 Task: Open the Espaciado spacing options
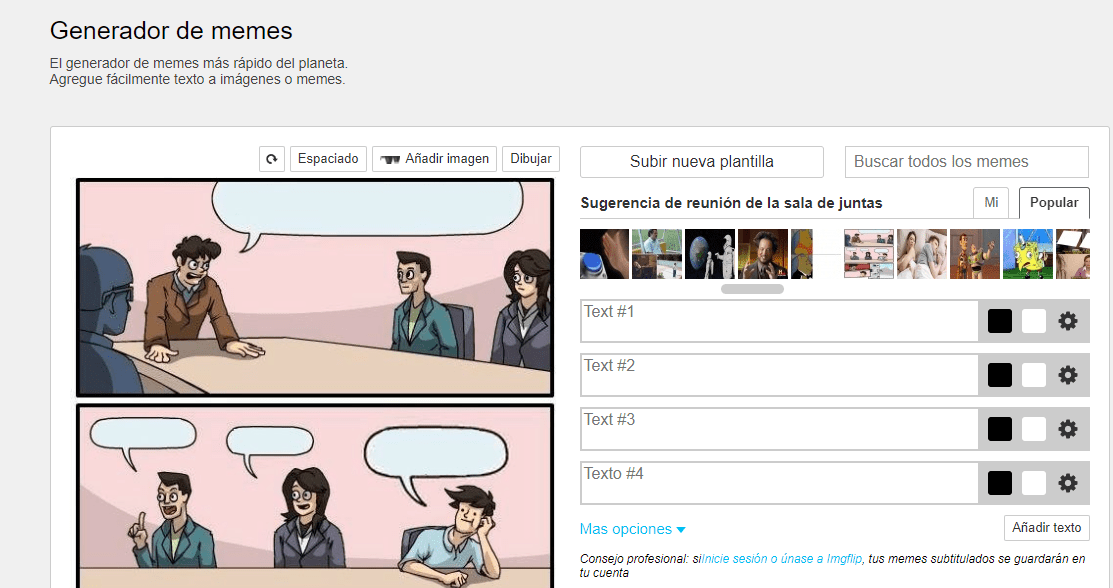click(x=328, y=159)
